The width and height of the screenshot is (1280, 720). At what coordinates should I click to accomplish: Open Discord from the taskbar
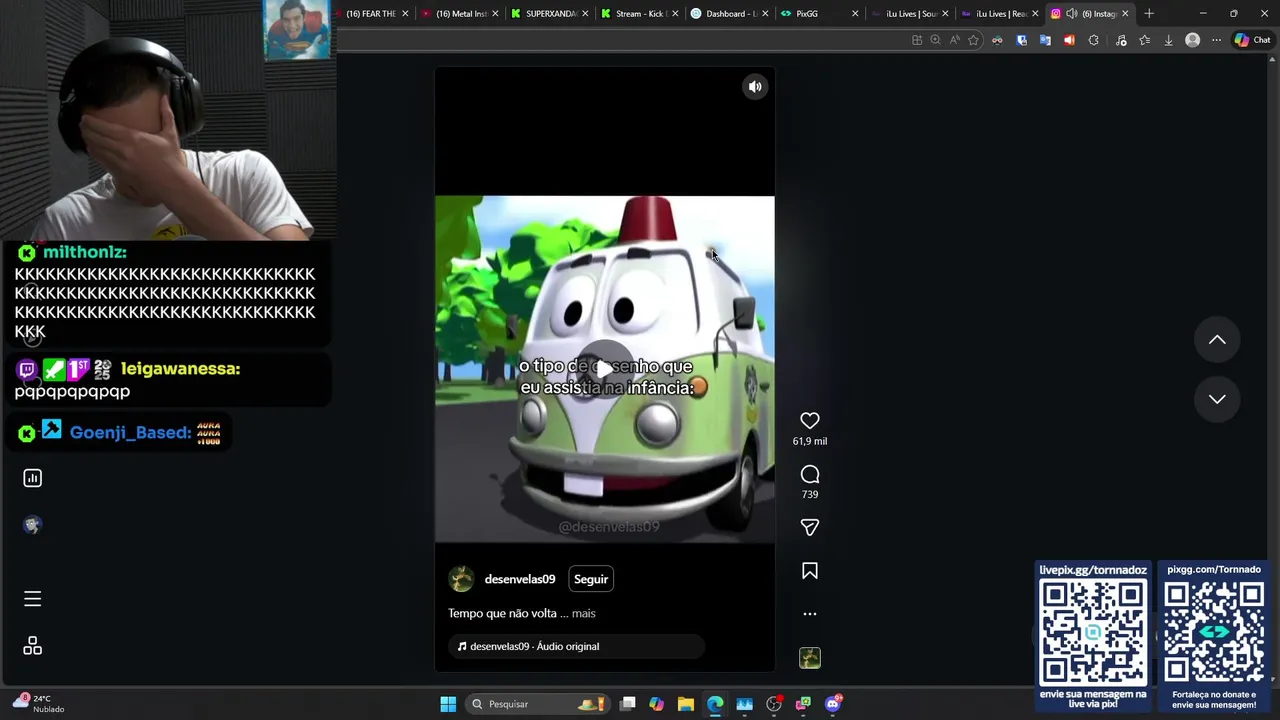833,704
